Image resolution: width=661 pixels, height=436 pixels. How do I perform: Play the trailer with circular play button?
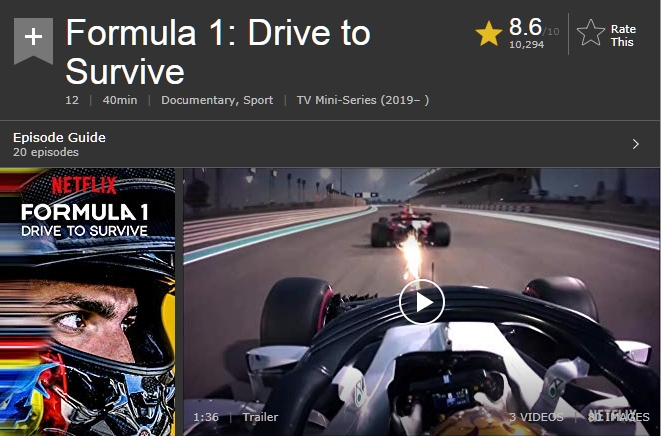tap(422, 302)
